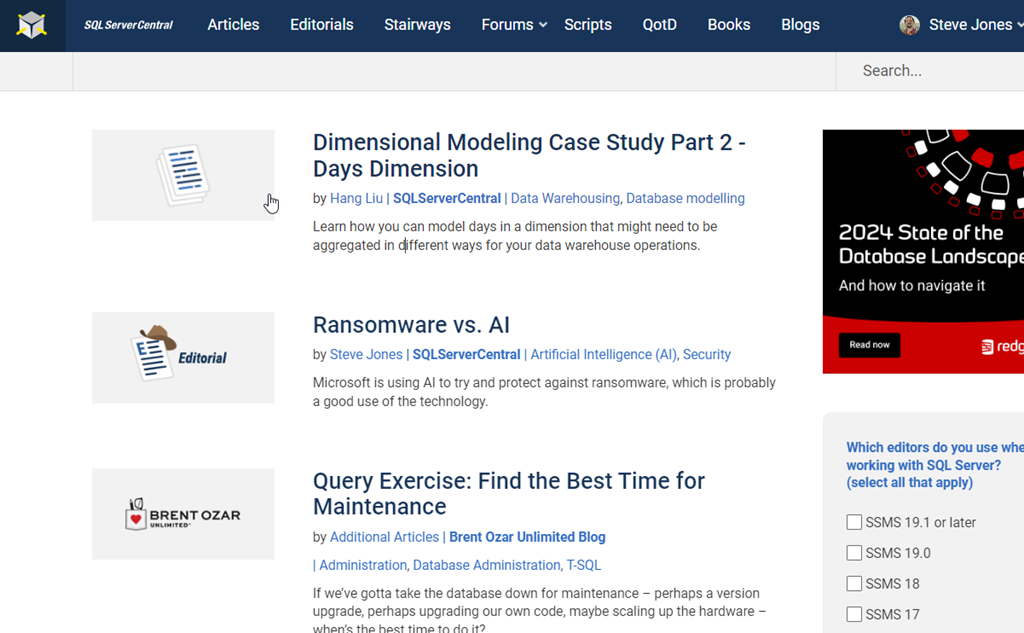Click the Brent Ozar Unlimited logo

(x=183, y=514)
